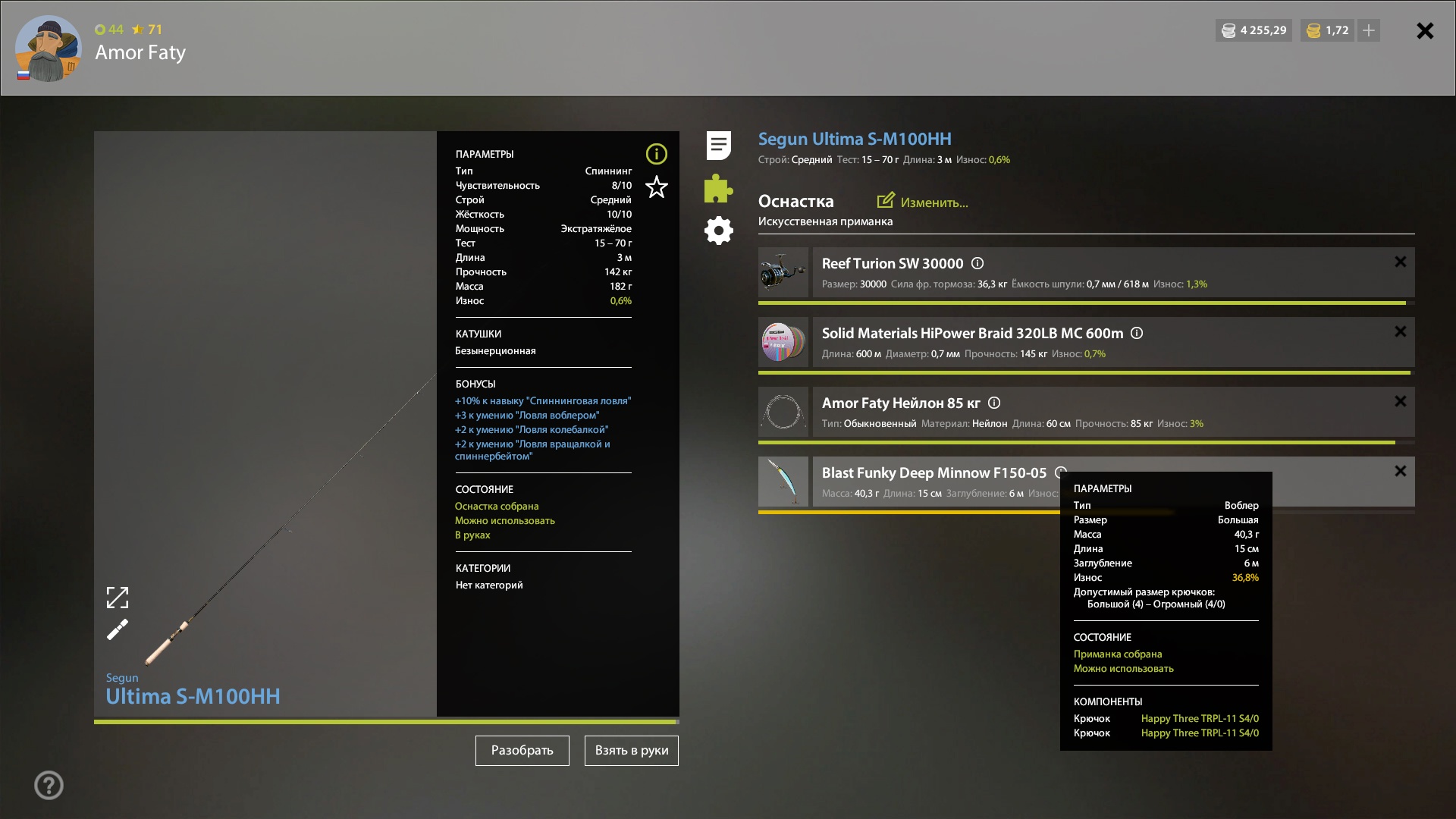
Task: Click the Износ 36,8% value in tooltip
Action: tap(1245, 578)
